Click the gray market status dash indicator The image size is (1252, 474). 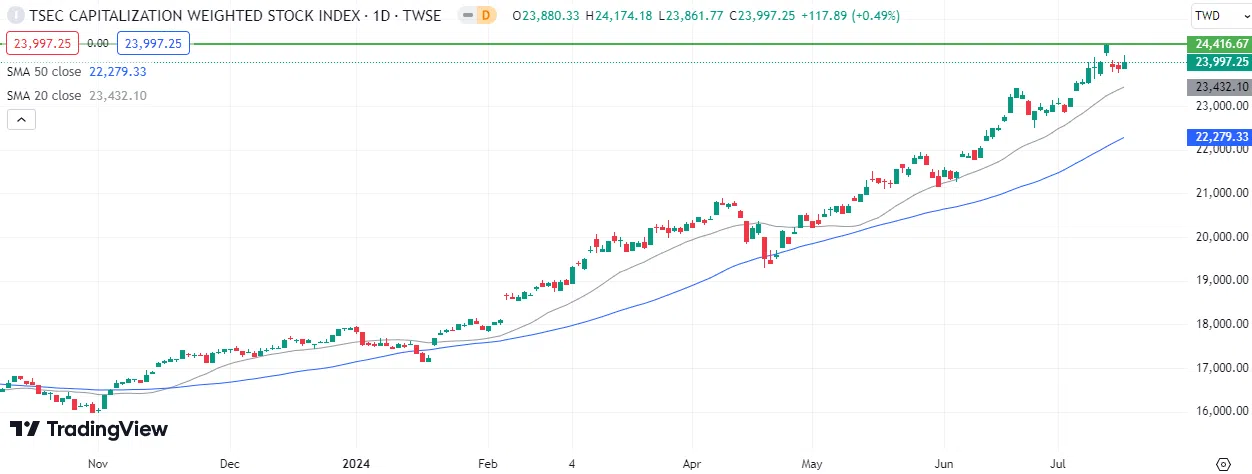pos(466,16)
